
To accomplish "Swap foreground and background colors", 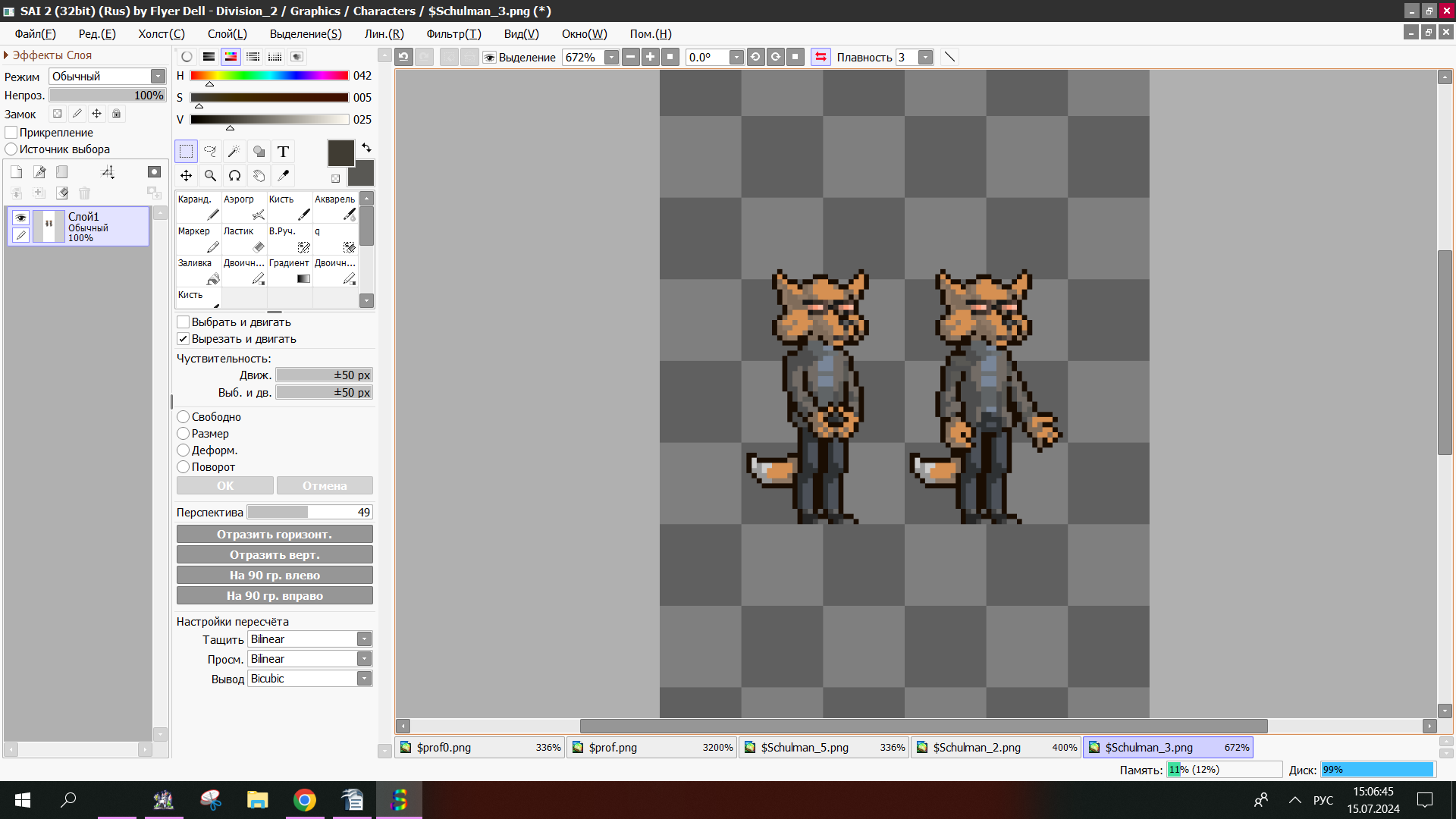I will [x=367, y=148].
